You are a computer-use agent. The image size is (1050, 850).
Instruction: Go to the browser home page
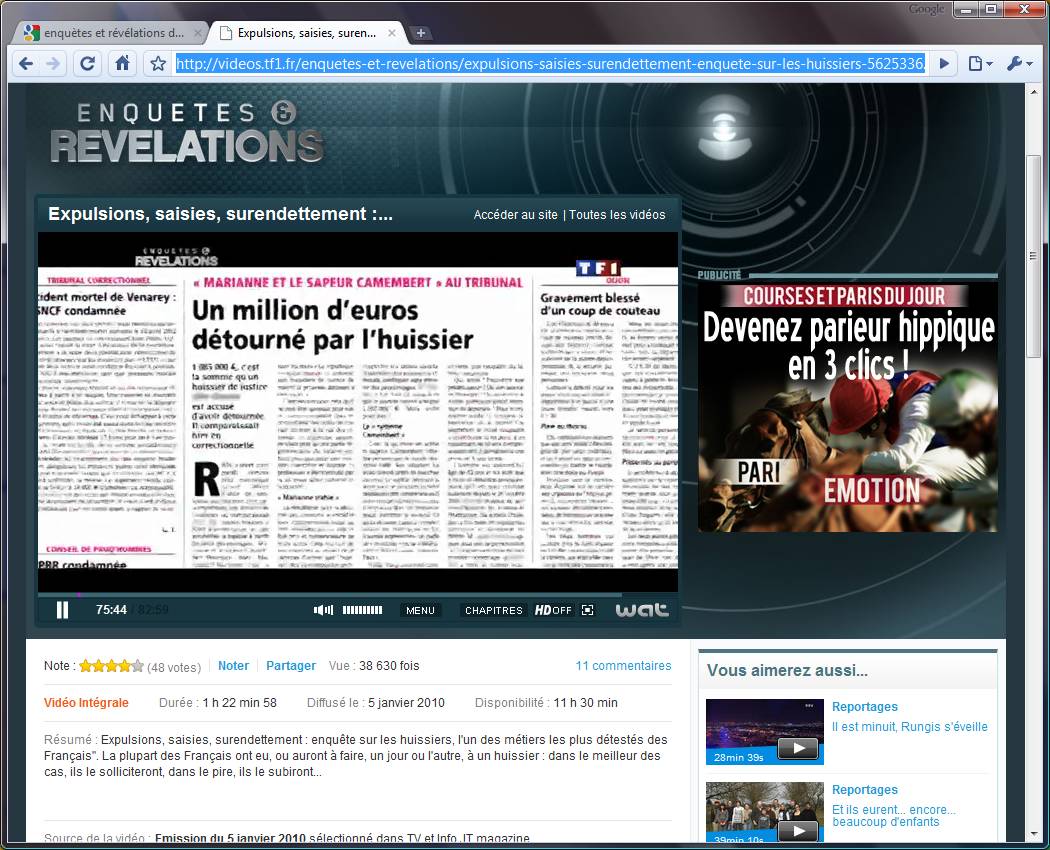(x=122, y=64)
